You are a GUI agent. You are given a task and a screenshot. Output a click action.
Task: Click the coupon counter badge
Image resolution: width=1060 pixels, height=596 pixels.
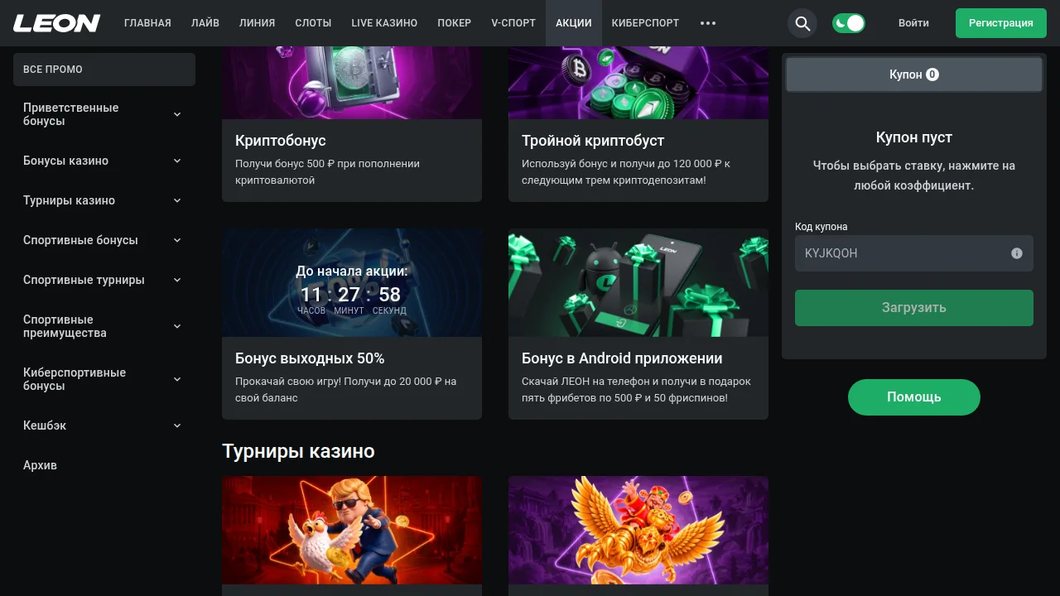tap(932, 74)
